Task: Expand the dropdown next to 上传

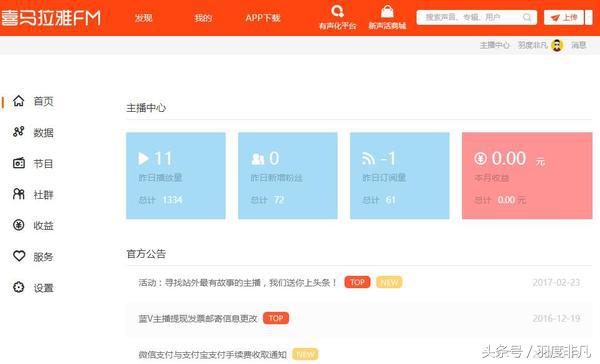Action: (x=589, y=18)
